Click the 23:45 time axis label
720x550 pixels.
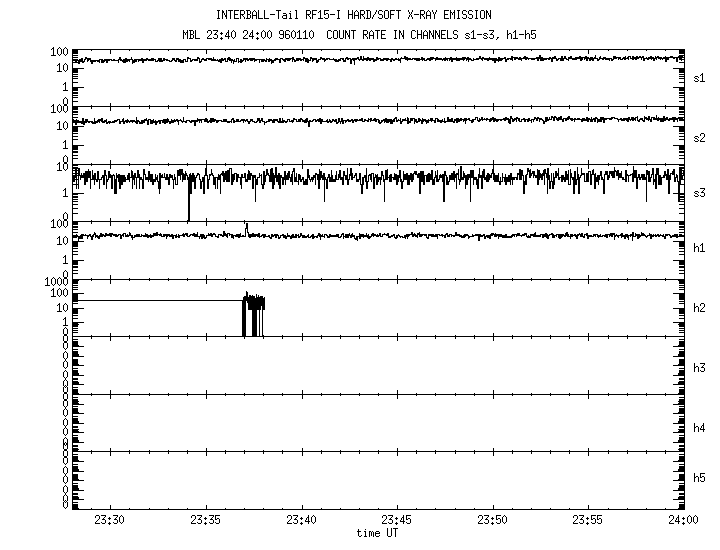(397, 520)
